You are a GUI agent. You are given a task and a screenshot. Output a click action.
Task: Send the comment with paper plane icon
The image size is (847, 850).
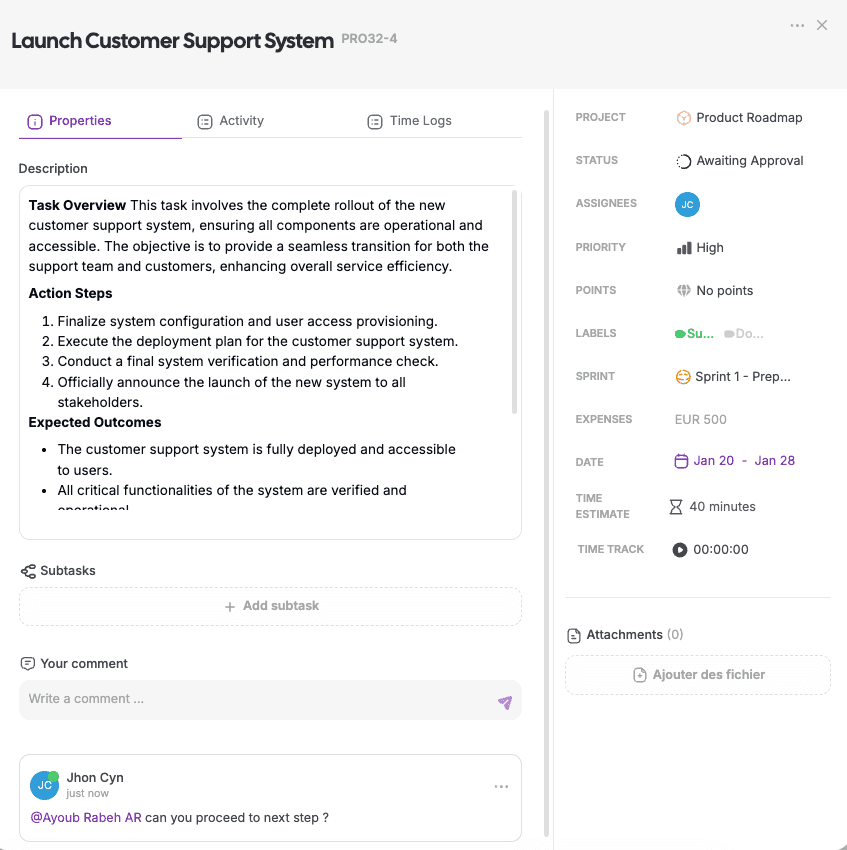point(505,703)
